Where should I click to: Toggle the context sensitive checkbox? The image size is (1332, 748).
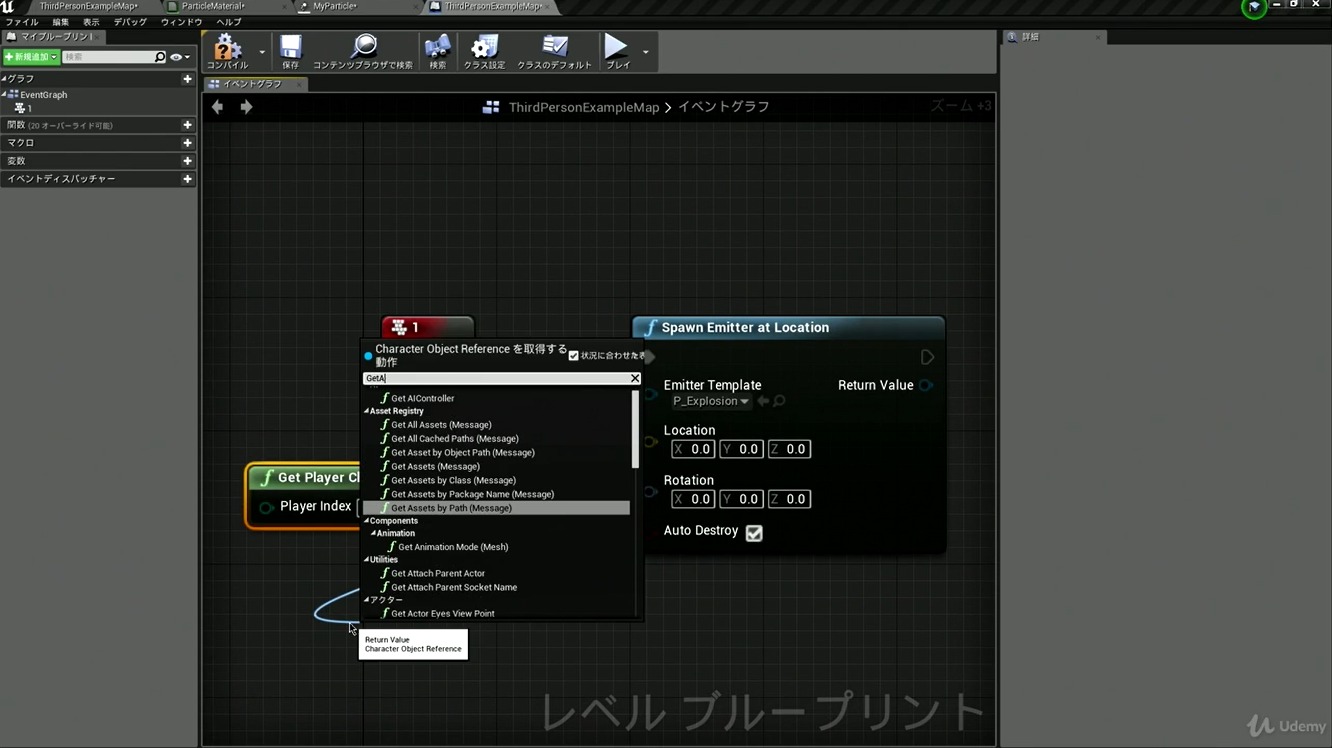(x=574, y=356)
